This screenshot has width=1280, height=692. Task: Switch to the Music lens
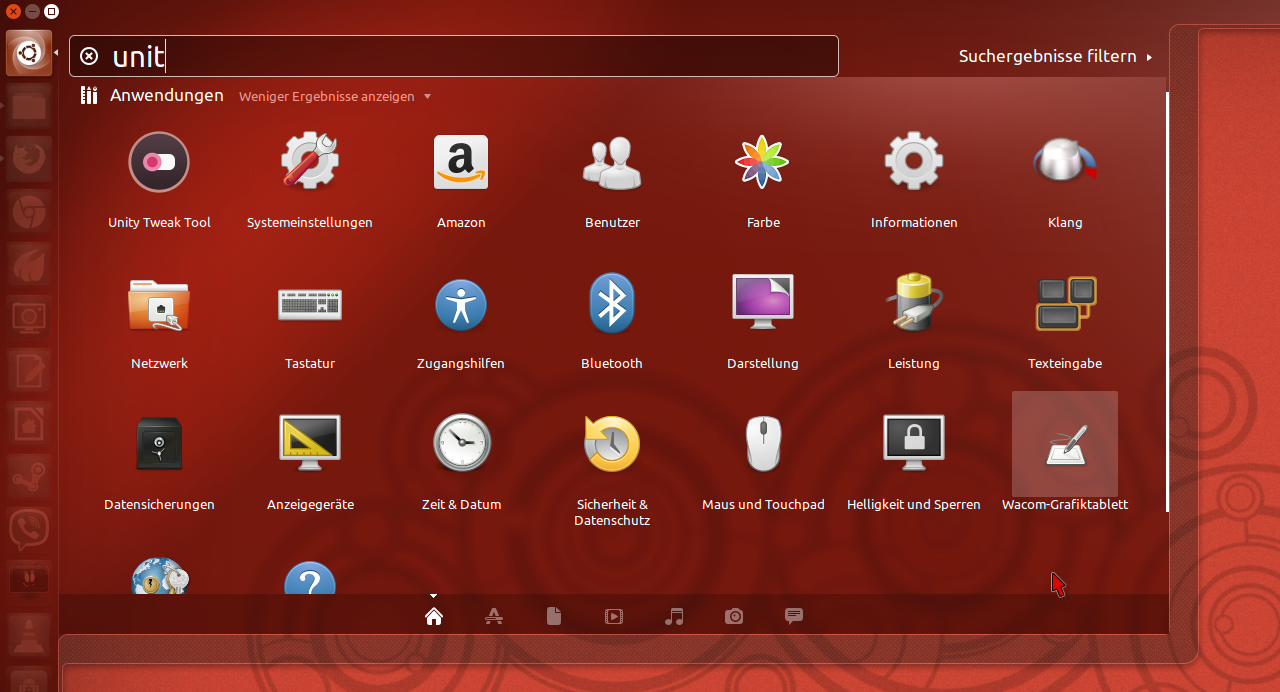tap(674, 616)
